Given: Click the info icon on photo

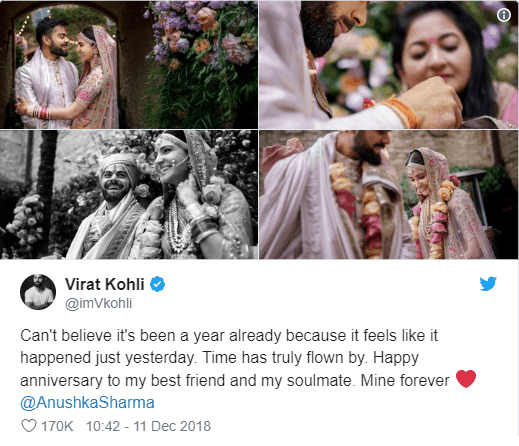Looking at the screenshot, I should tap(504, 15).
